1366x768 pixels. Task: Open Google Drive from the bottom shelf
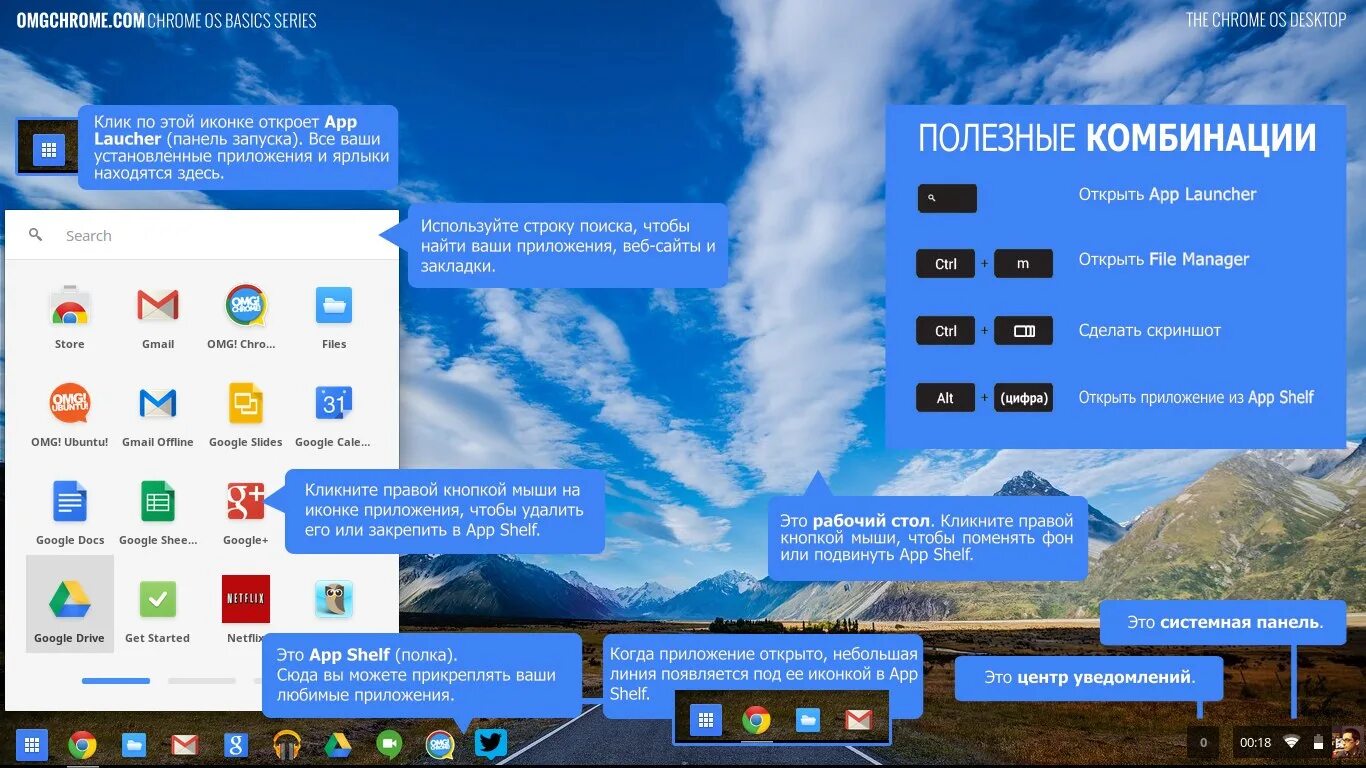point(337,744)
